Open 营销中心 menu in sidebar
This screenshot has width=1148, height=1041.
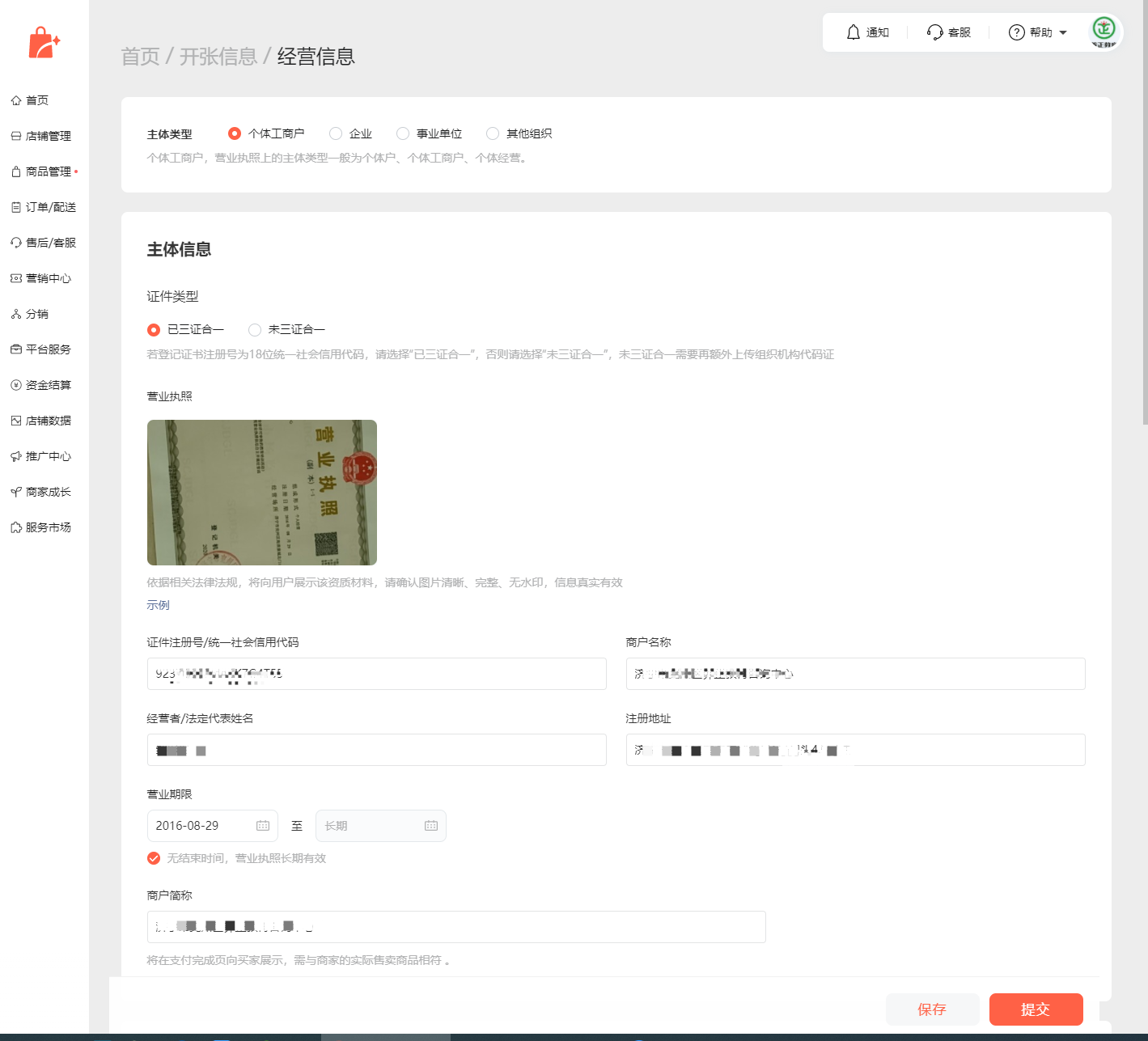(x=48, y=278)
